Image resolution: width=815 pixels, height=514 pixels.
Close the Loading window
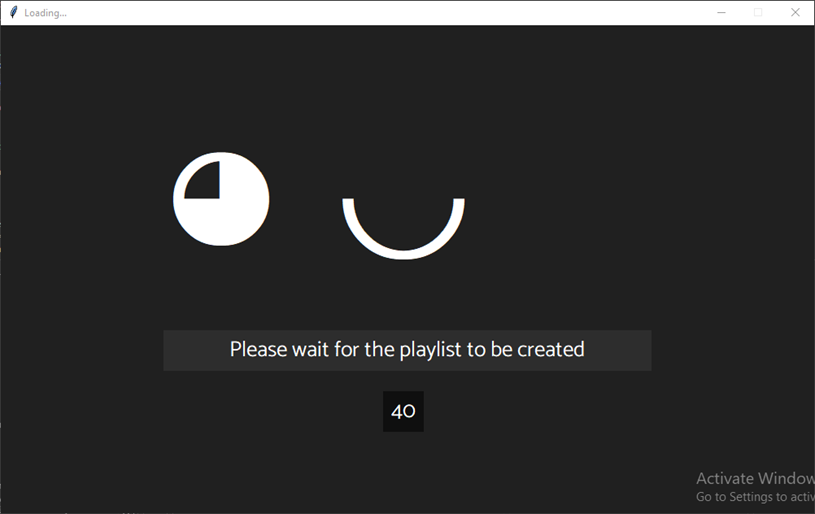point(795,12)
